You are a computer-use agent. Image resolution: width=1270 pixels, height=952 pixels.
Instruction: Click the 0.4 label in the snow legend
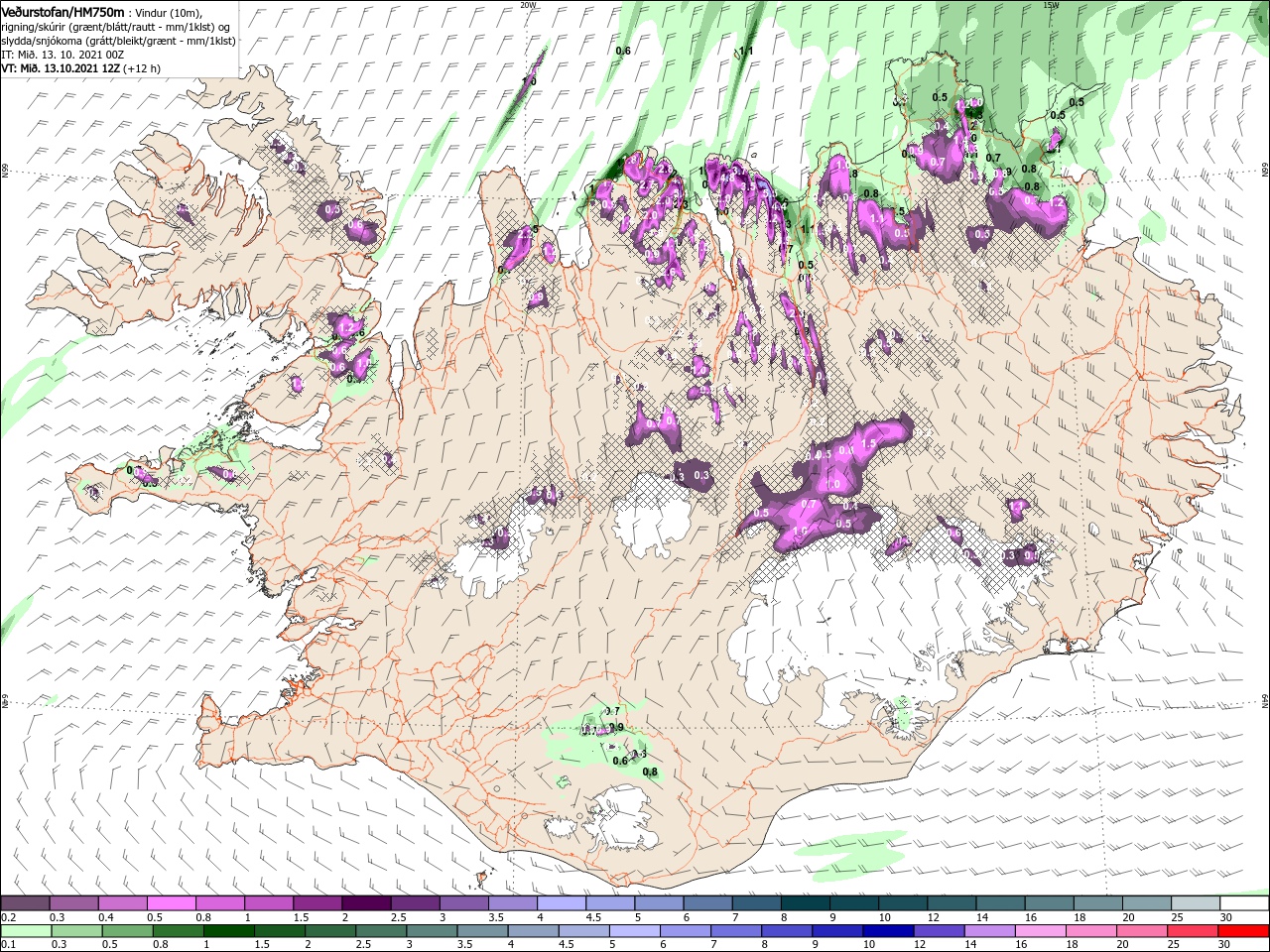pyautogui.click(x=106, y=918)
